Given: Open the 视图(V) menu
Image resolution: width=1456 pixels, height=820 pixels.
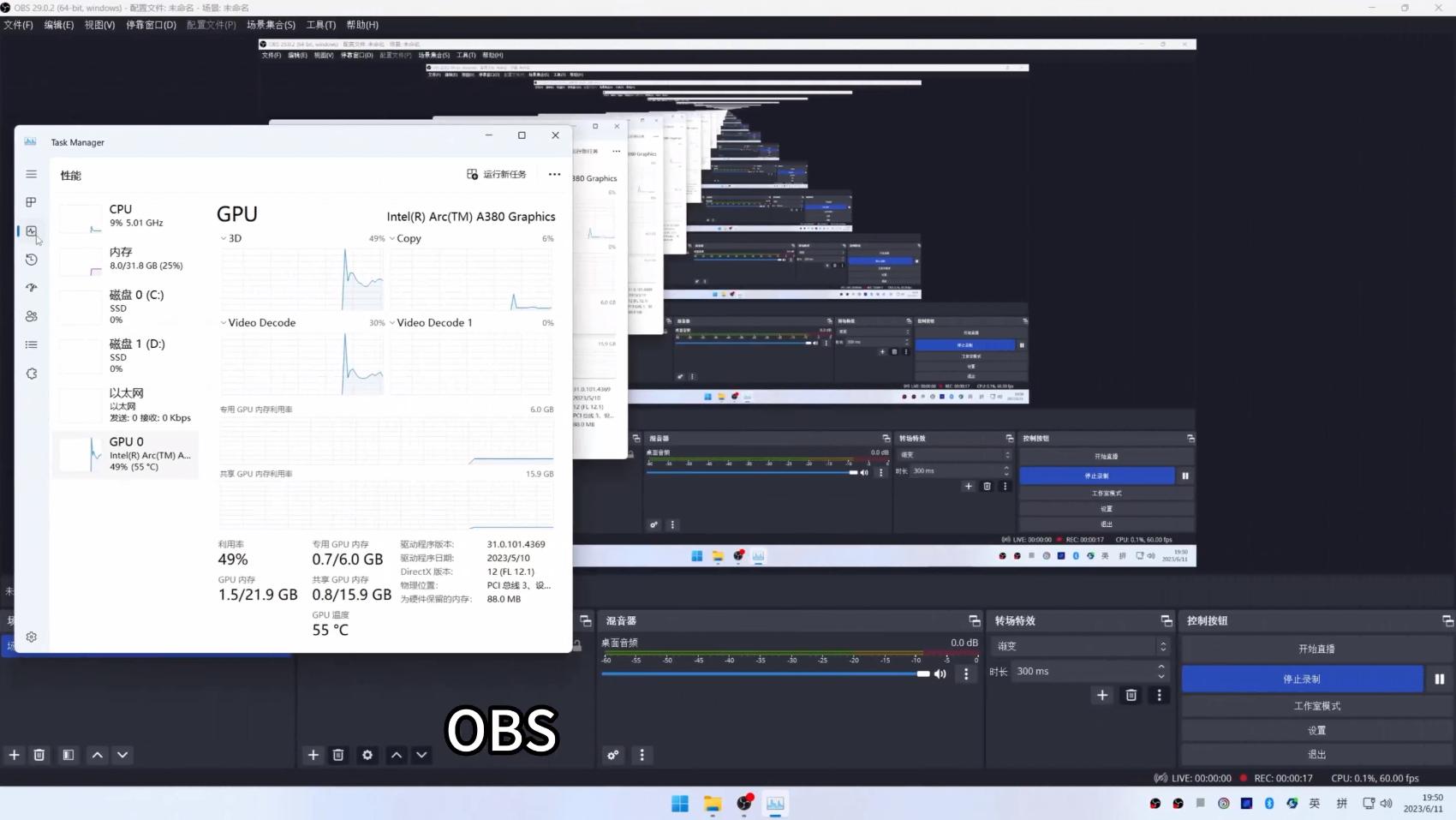Looking at the screenshot, I should (x=99, y=25).
